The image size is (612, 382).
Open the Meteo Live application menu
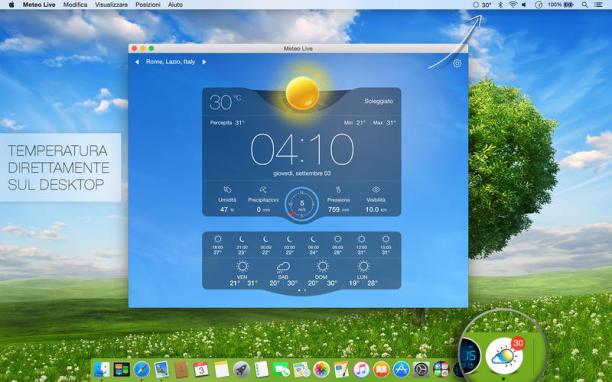(39, 5)
